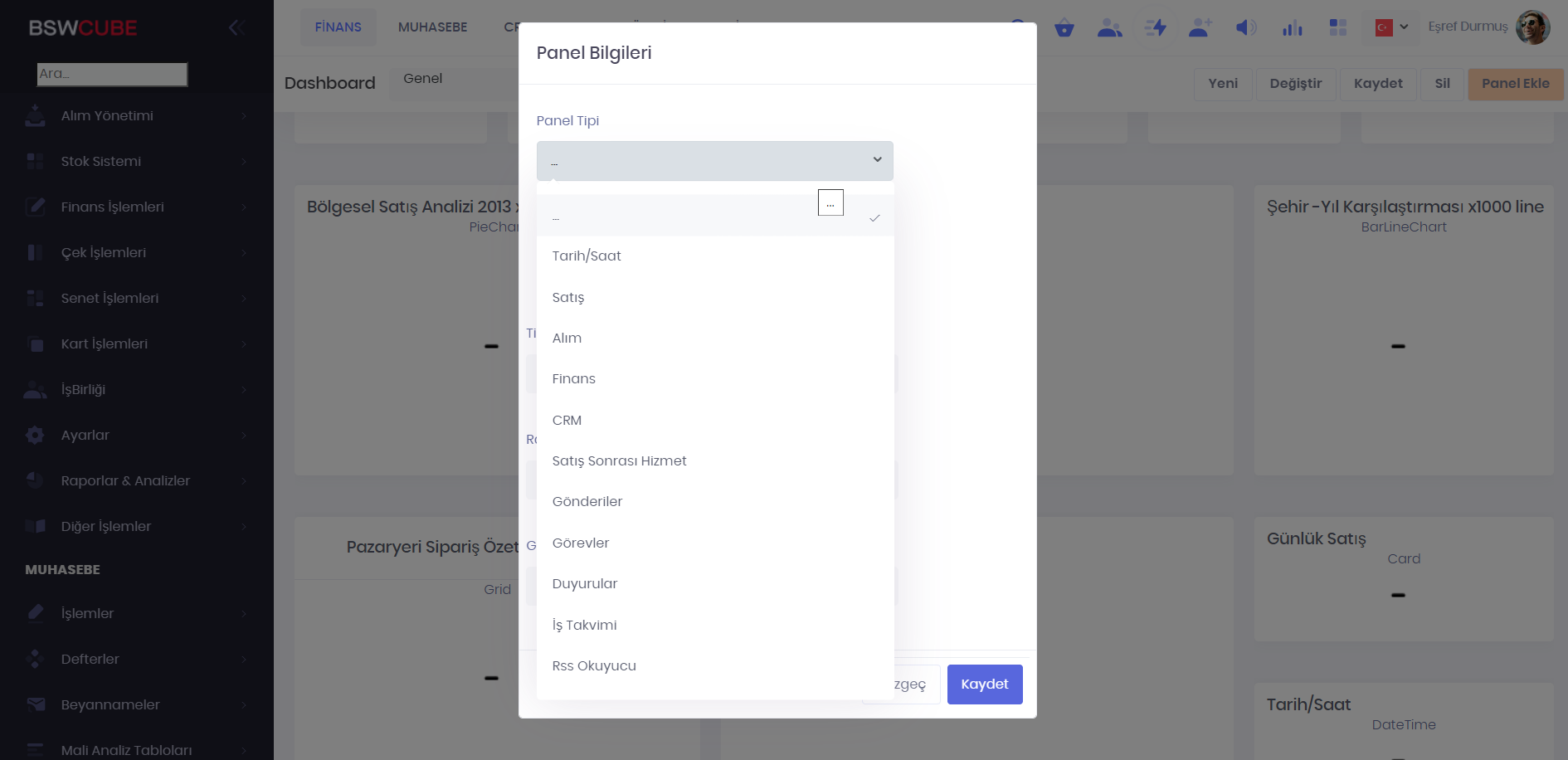The width and height of the screenshot is (1568, 760).
Task: Collapse the sidebar with the arrow icon
Action: pyautogui.click(x=235, y=28)
